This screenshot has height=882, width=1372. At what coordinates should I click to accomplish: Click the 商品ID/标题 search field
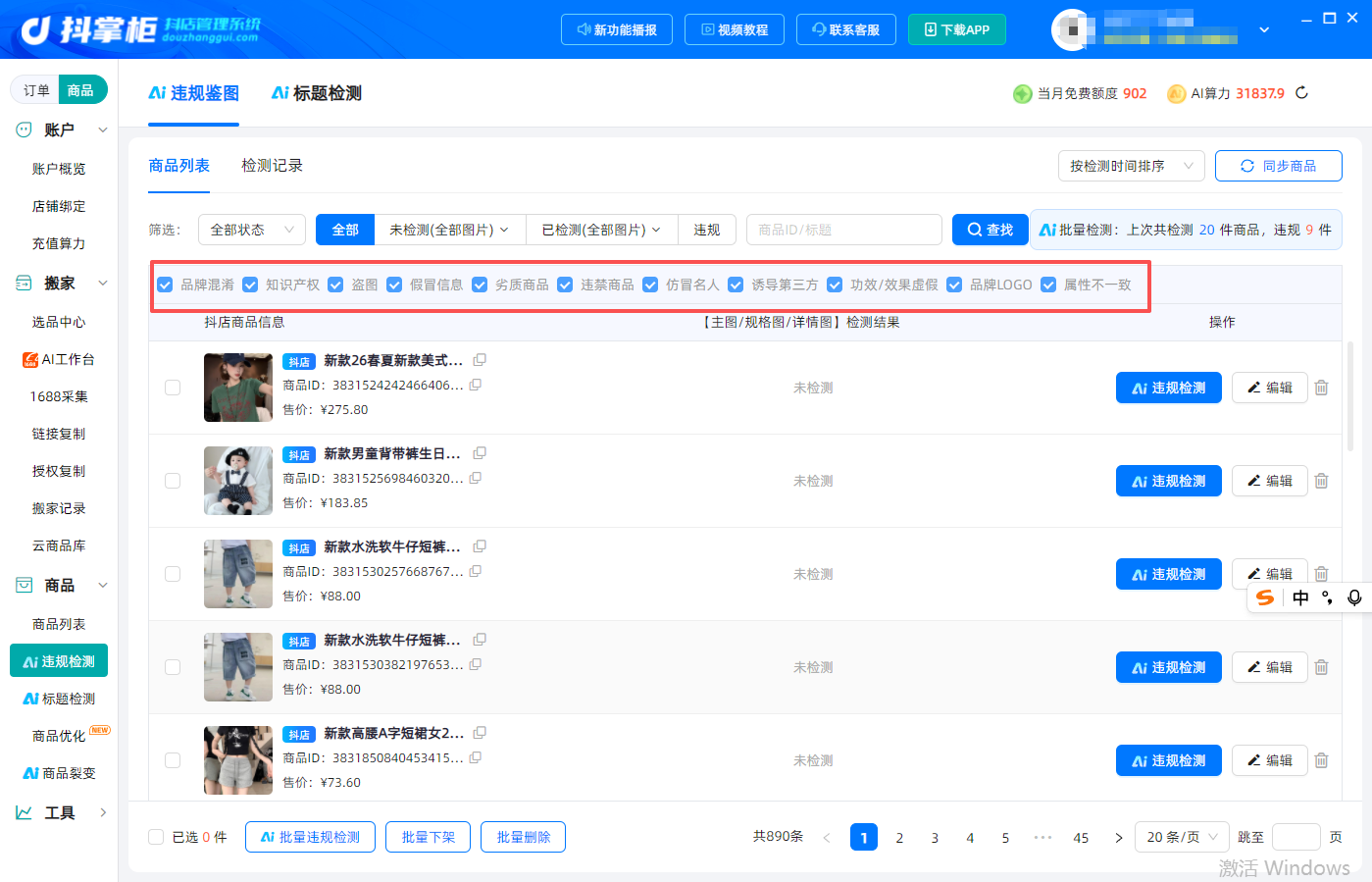[844, 230]
